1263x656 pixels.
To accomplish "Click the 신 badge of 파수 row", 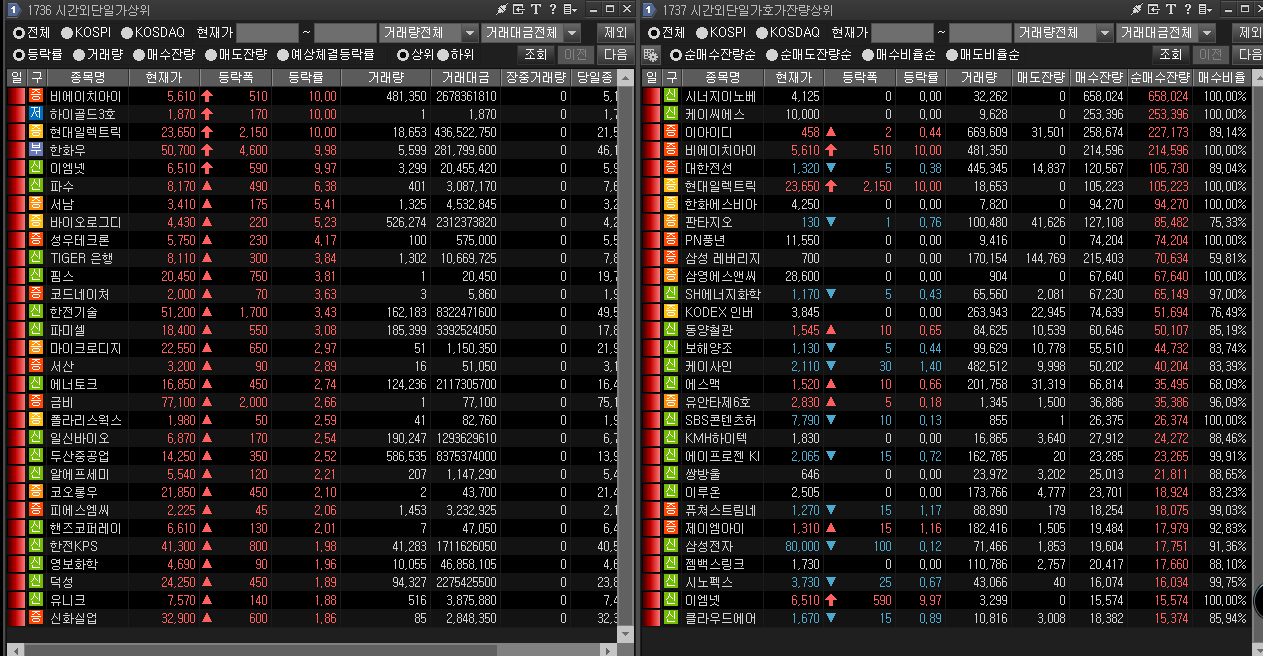I will [x=35, y=186].
